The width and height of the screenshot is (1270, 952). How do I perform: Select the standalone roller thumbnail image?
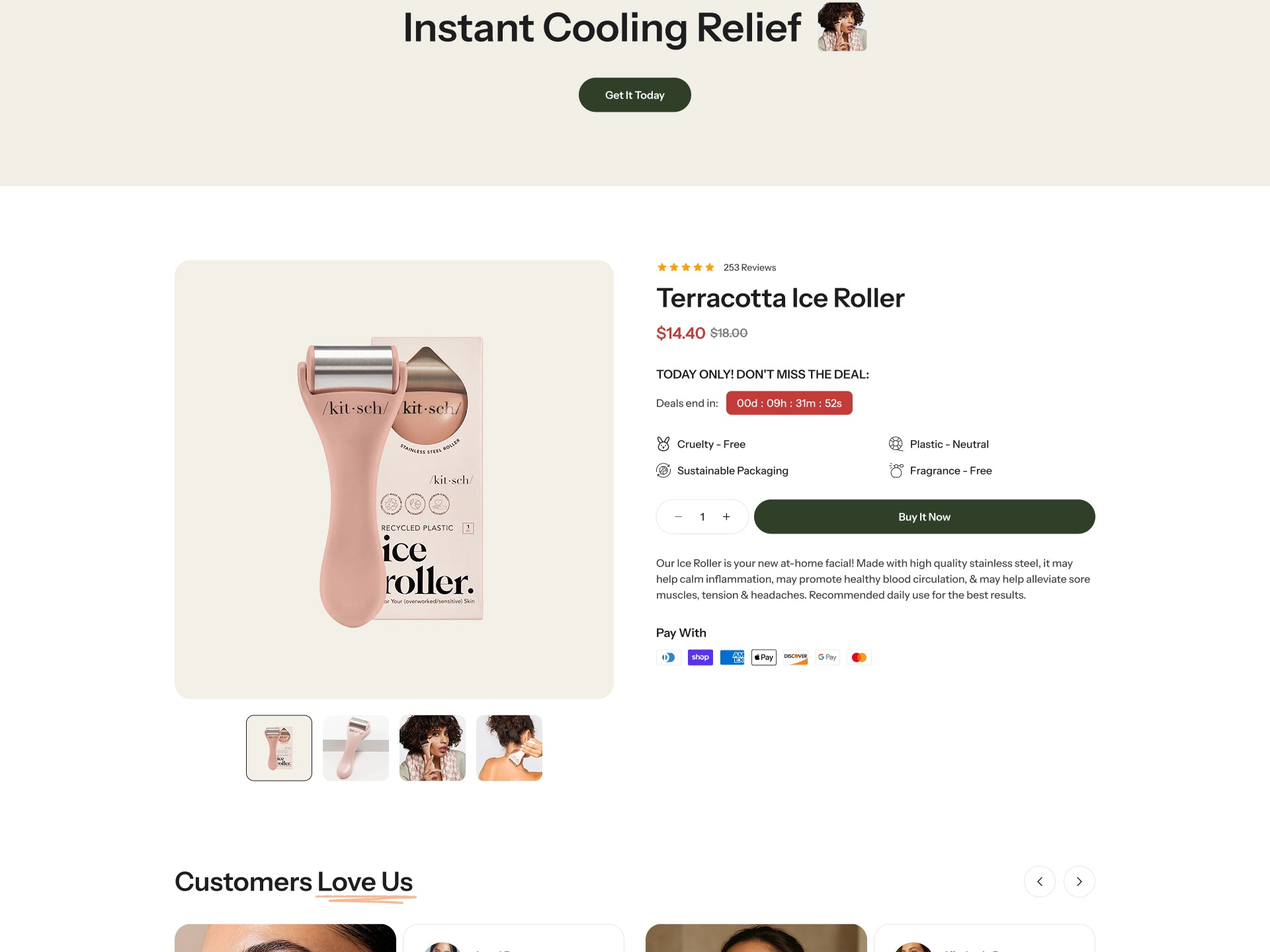[356, 748]
